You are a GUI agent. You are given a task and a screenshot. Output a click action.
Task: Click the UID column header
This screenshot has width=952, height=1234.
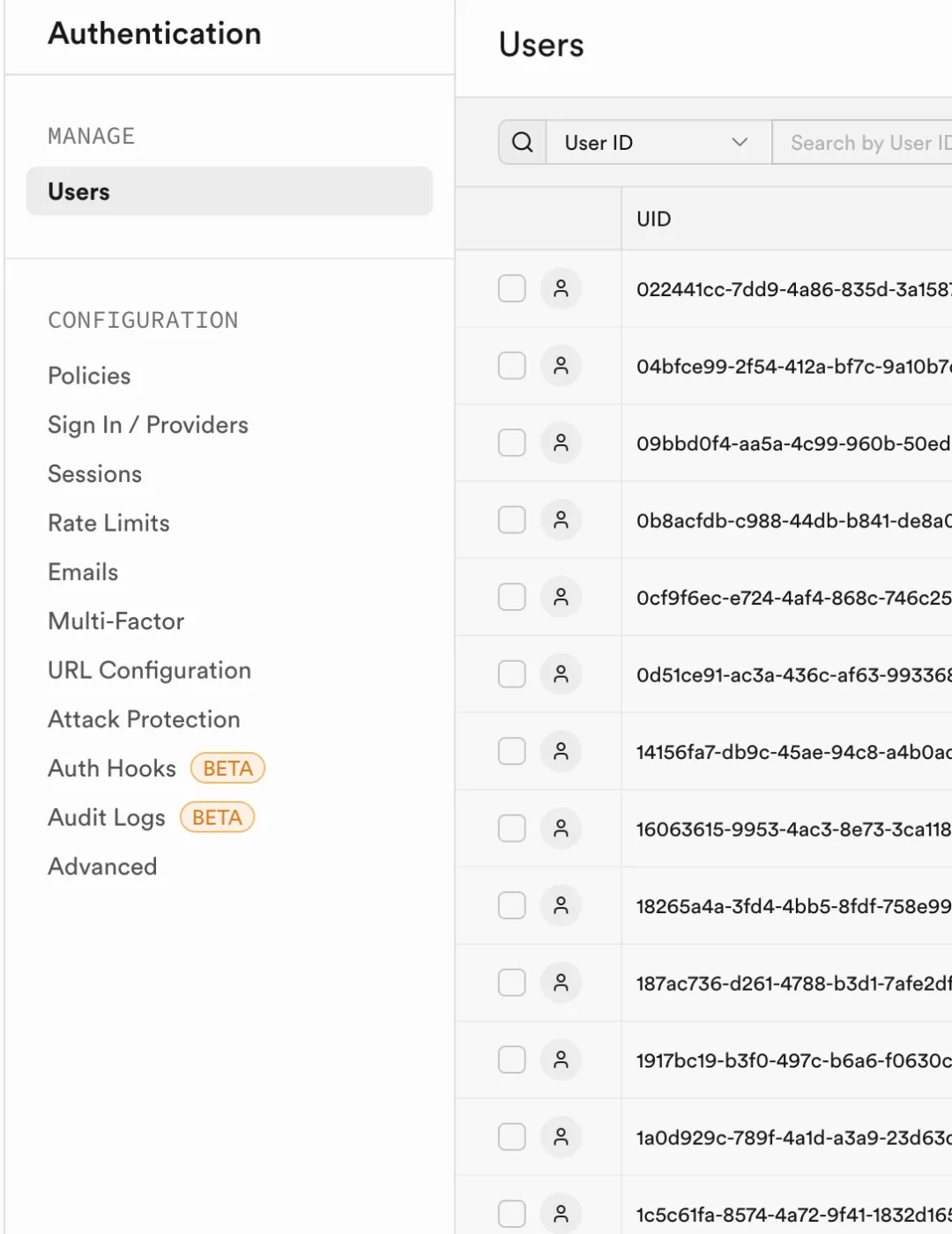654,219
